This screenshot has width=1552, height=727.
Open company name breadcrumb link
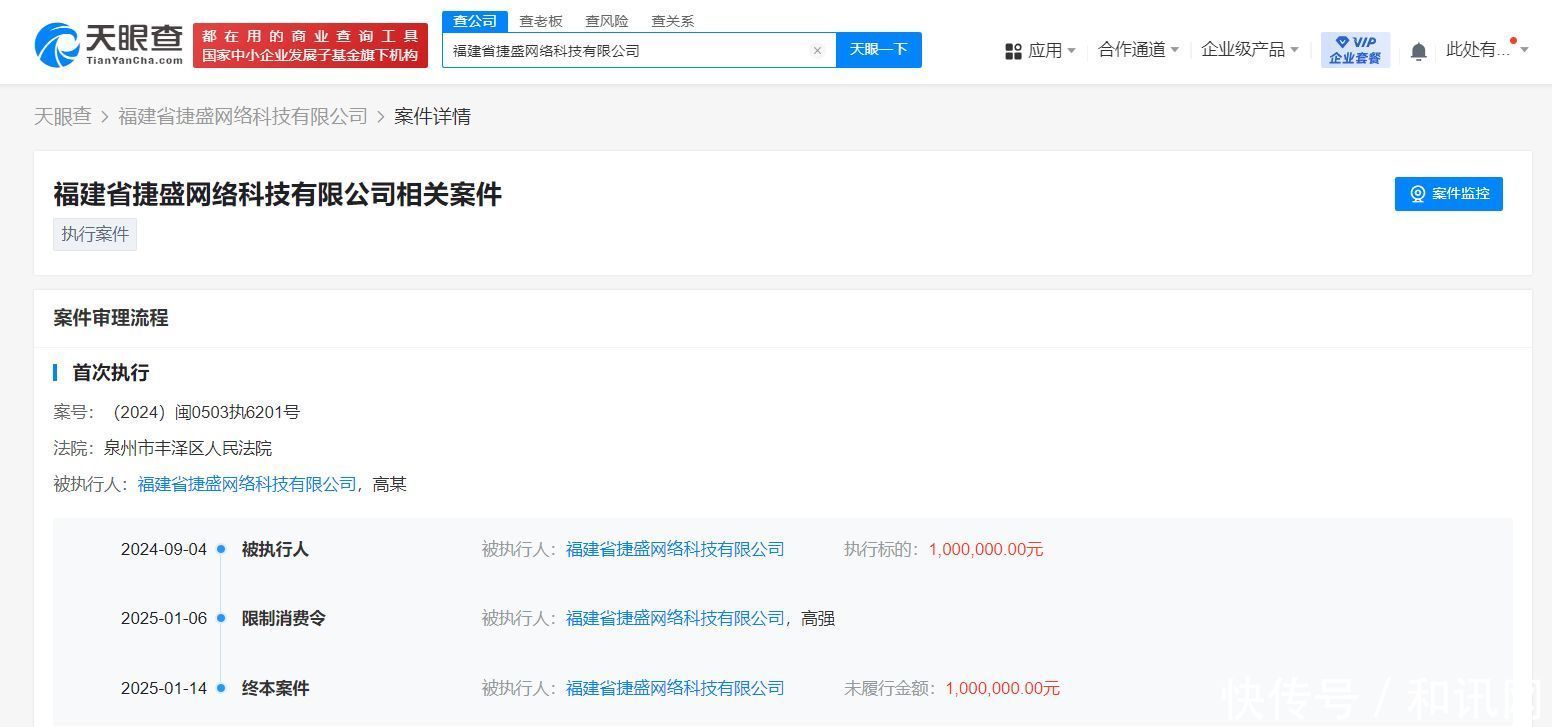pos(243,117)
